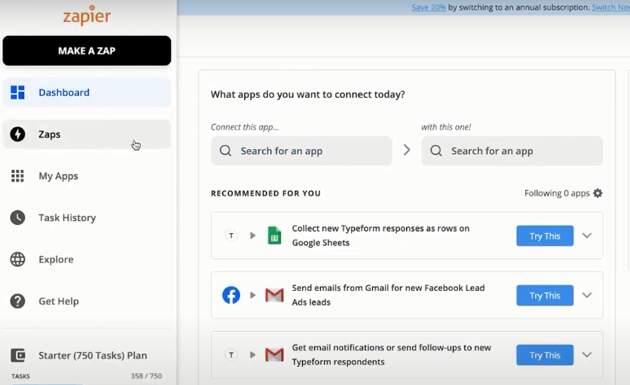Click the Get Help question mark icon

[18, 301]
